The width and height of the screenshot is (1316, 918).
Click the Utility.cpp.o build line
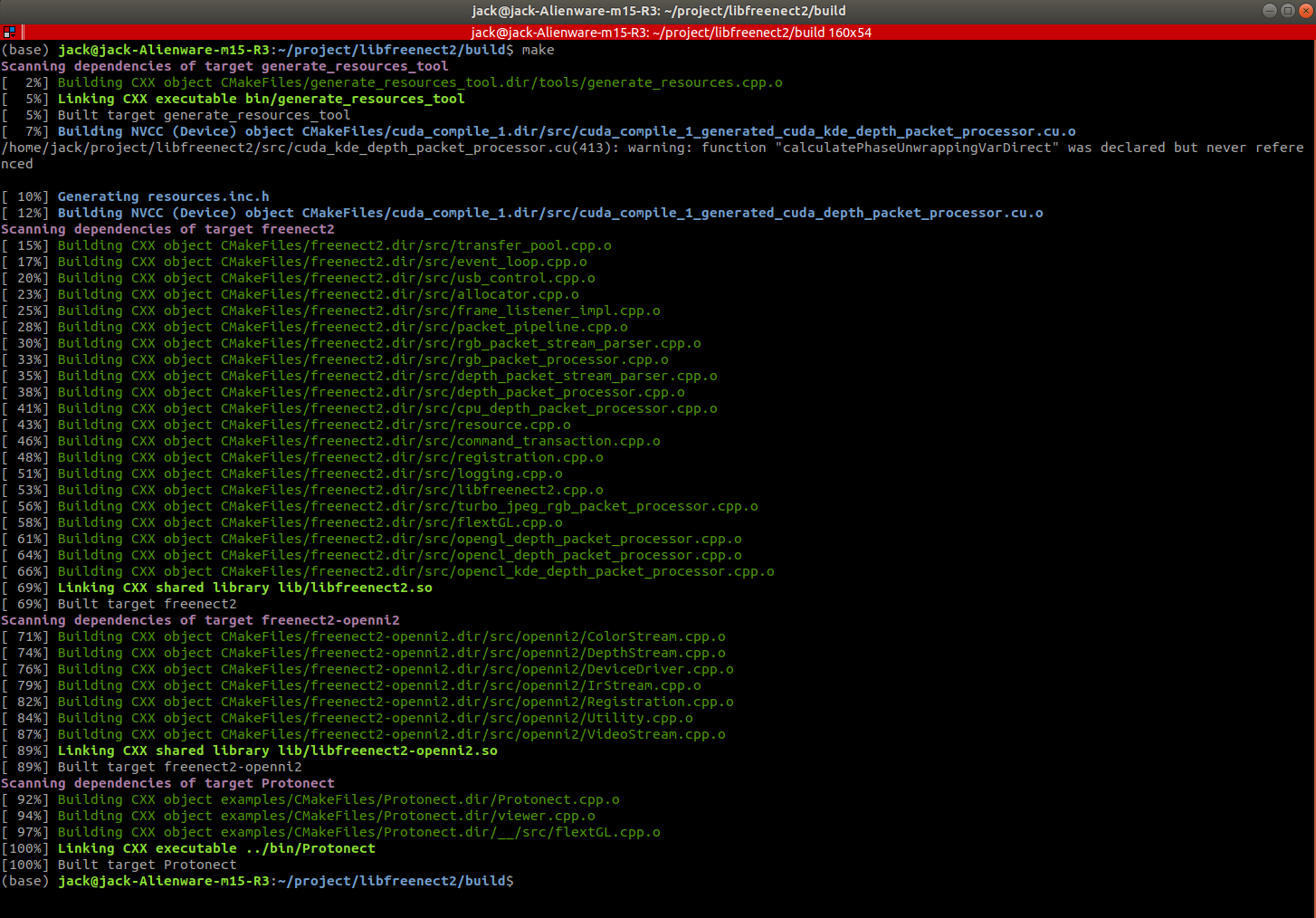[347, 718]
